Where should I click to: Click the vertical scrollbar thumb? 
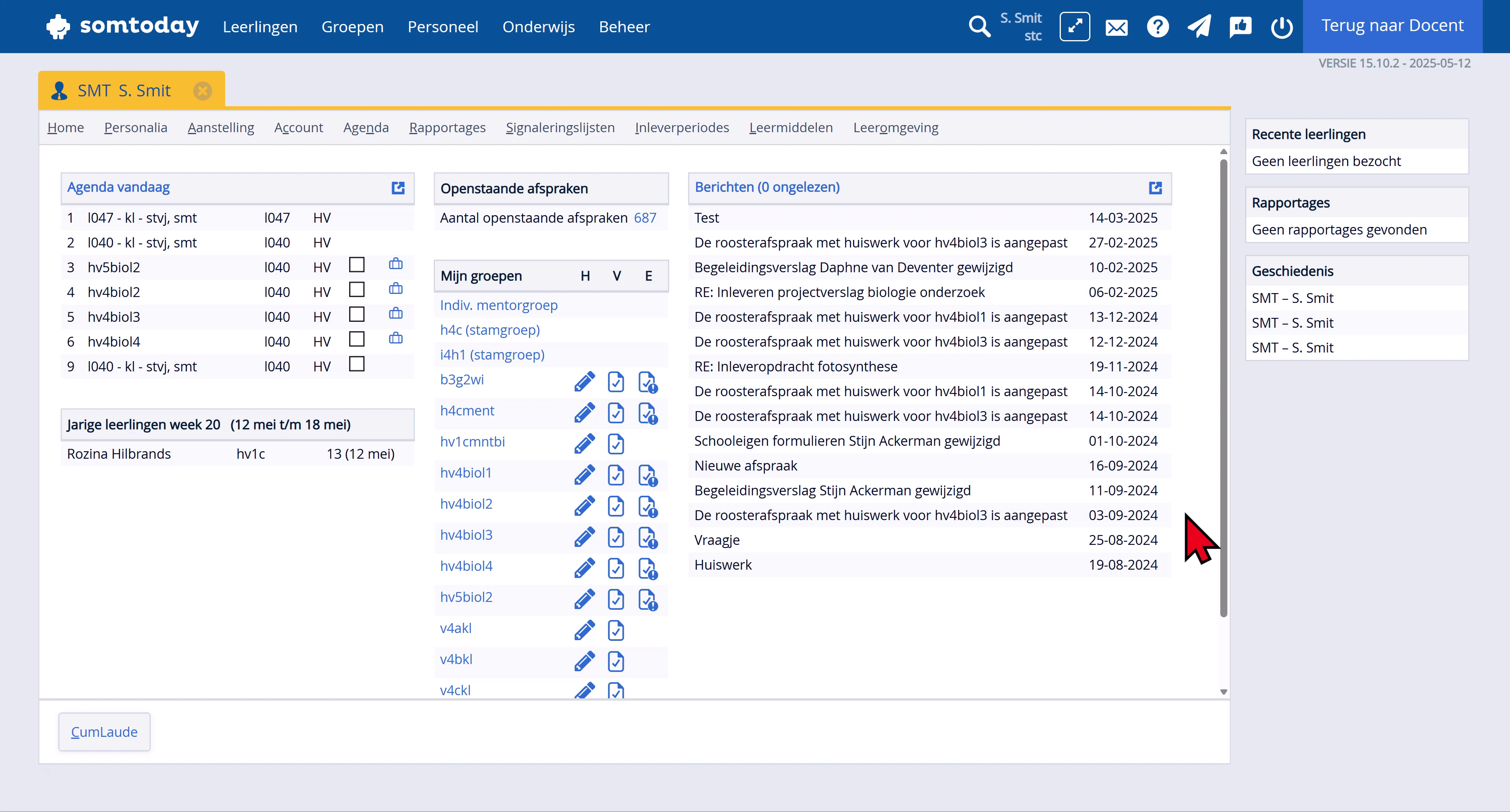(1223, 387)
